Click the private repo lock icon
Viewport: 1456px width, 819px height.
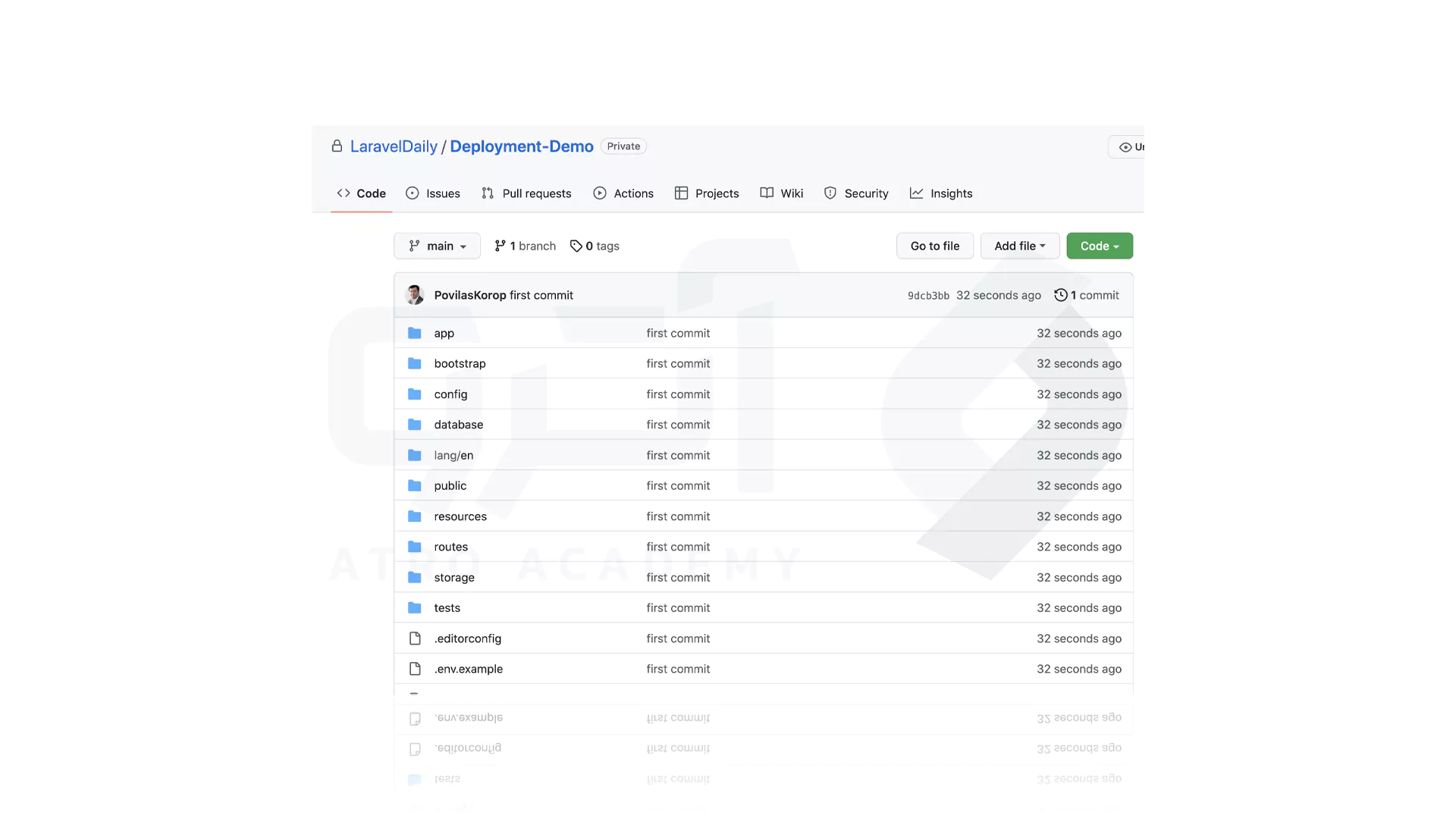pyautogui.click(x=337, y=146)
